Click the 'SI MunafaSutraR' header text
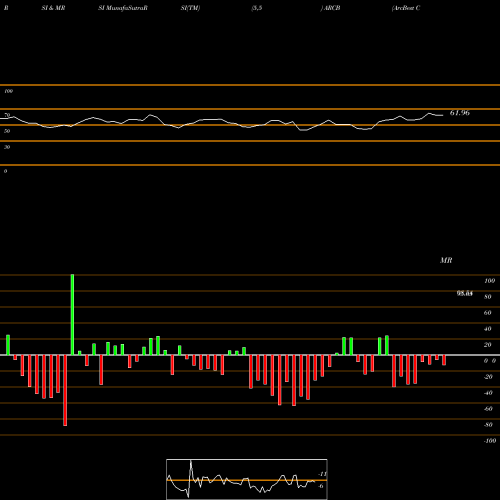Screen dimensions: 500x500 123,8
